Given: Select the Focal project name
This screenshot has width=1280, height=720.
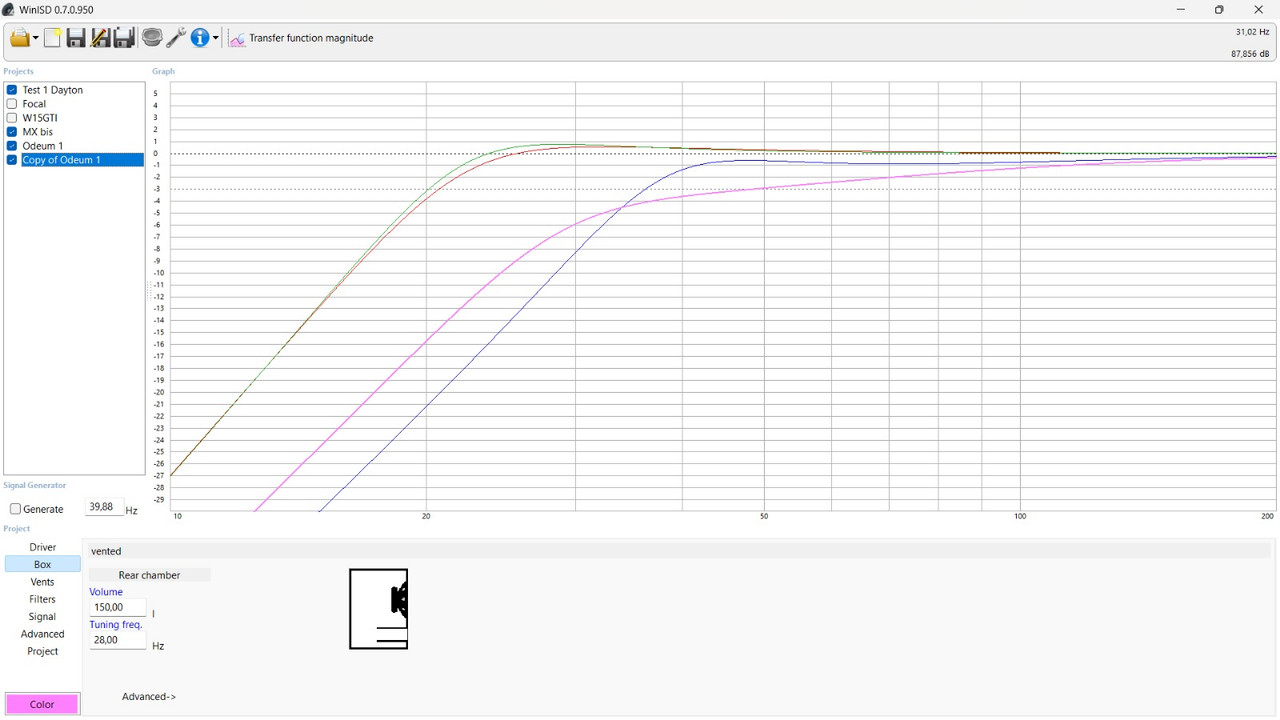Looking at the screenshot, I should click(34, 104).
